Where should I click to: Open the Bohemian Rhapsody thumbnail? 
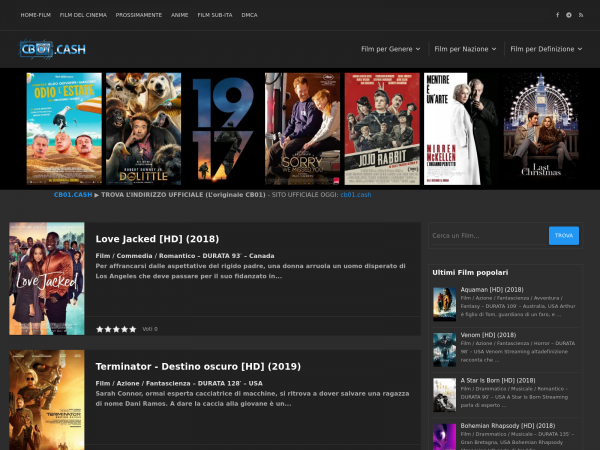pyautogui.click(x=444, y=437)
